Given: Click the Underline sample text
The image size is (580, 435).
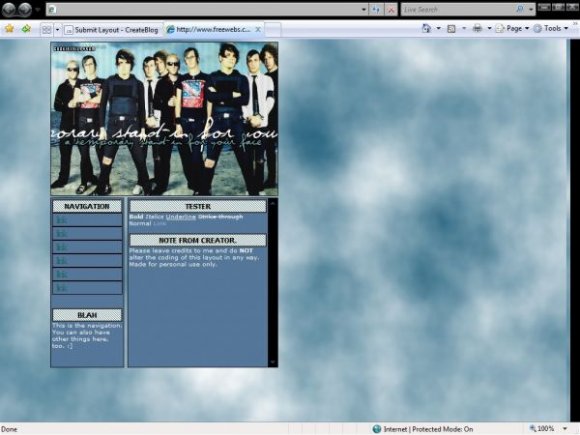Looking at the screenshot, I should [181, 217].
